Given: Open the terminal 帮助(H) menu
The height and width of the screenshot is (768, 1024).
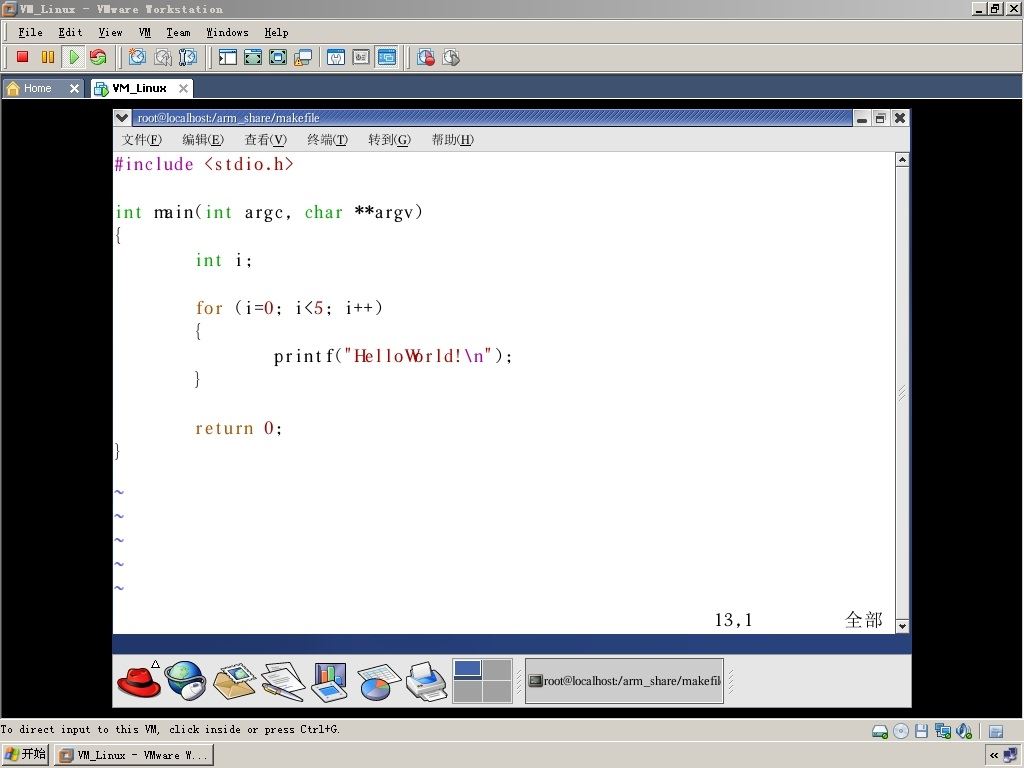Looking at the screenshot, I should 453,139.
